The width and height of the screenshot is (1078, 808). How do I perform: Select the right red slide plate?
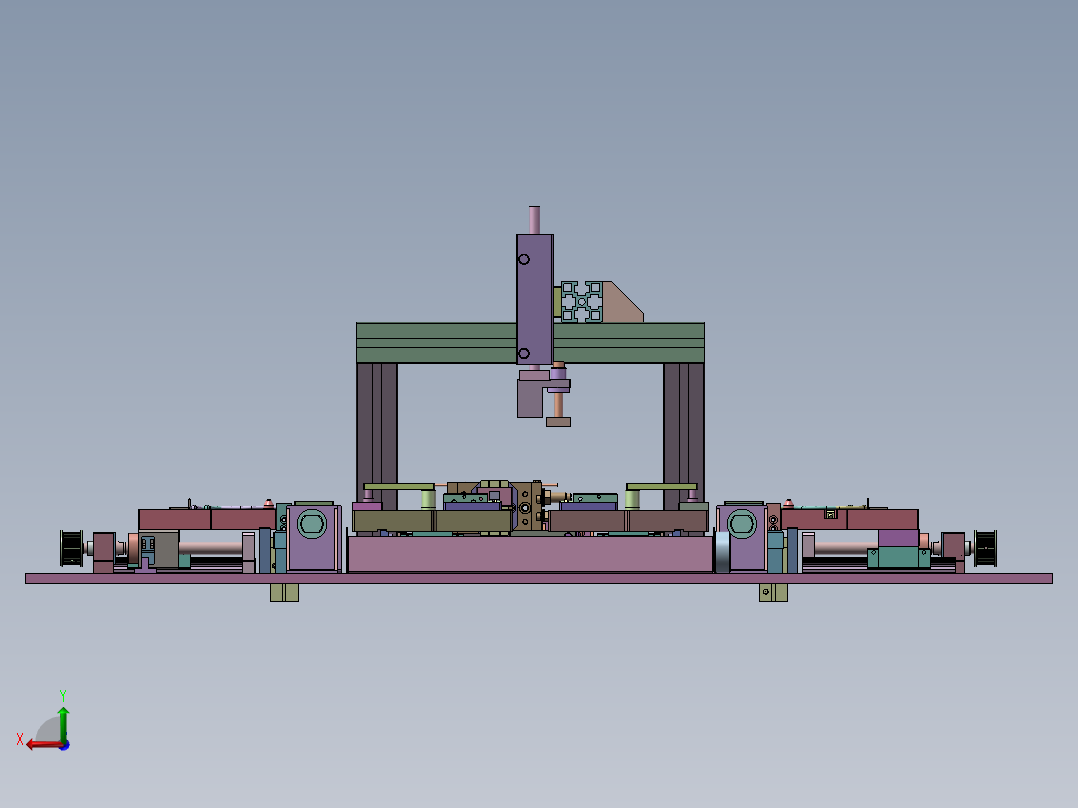(x=849, y=519)
